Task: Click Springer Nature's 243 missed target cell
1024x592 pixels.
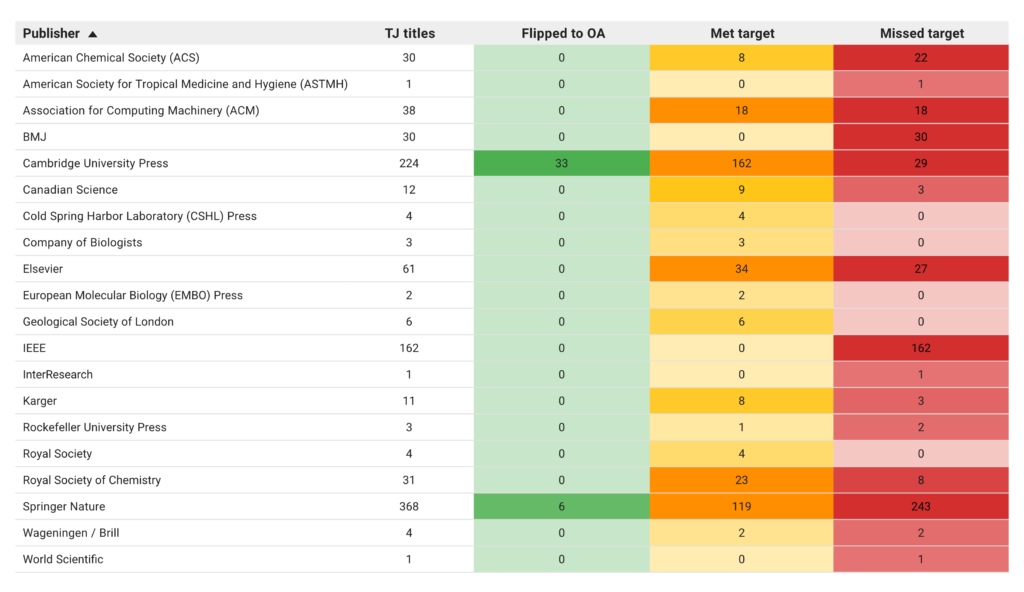Action: click(x=921, y=506)
